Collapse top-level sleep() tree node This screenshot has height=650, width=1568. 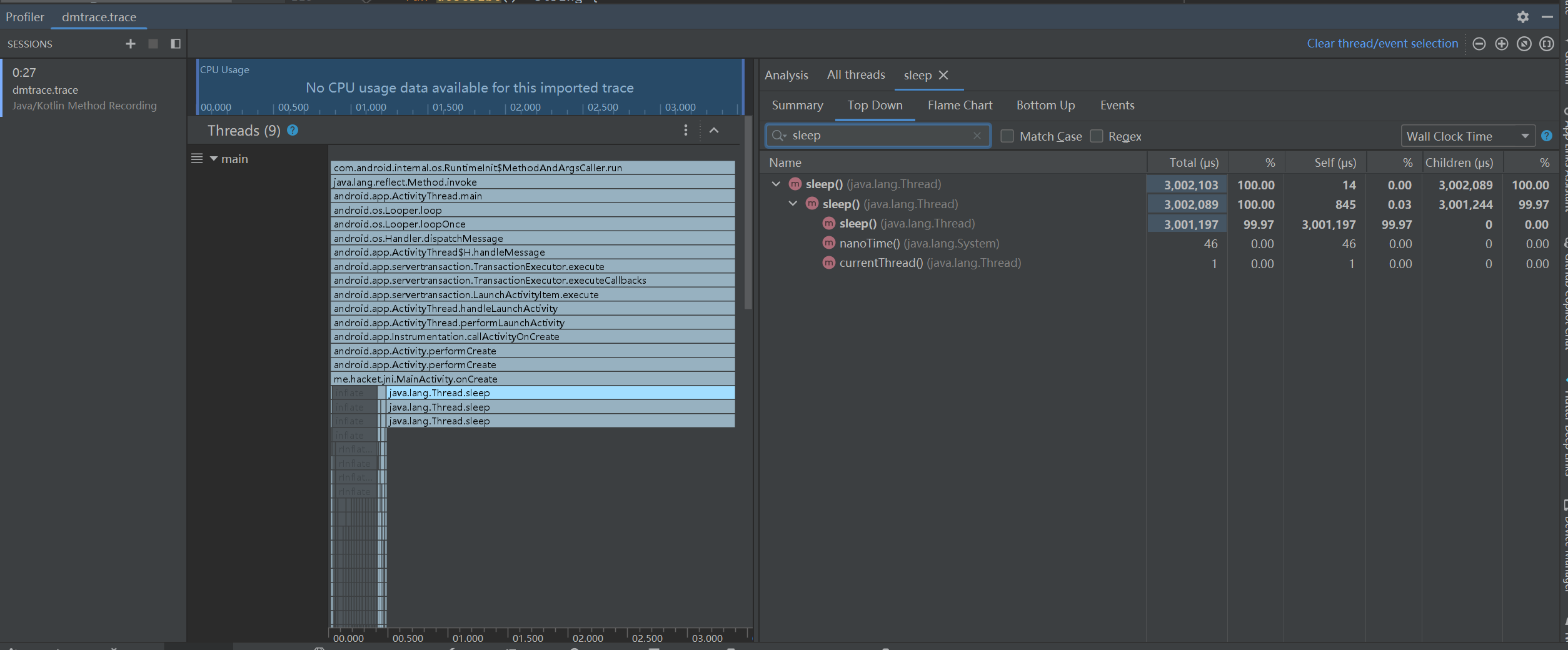tap(776, 184)
